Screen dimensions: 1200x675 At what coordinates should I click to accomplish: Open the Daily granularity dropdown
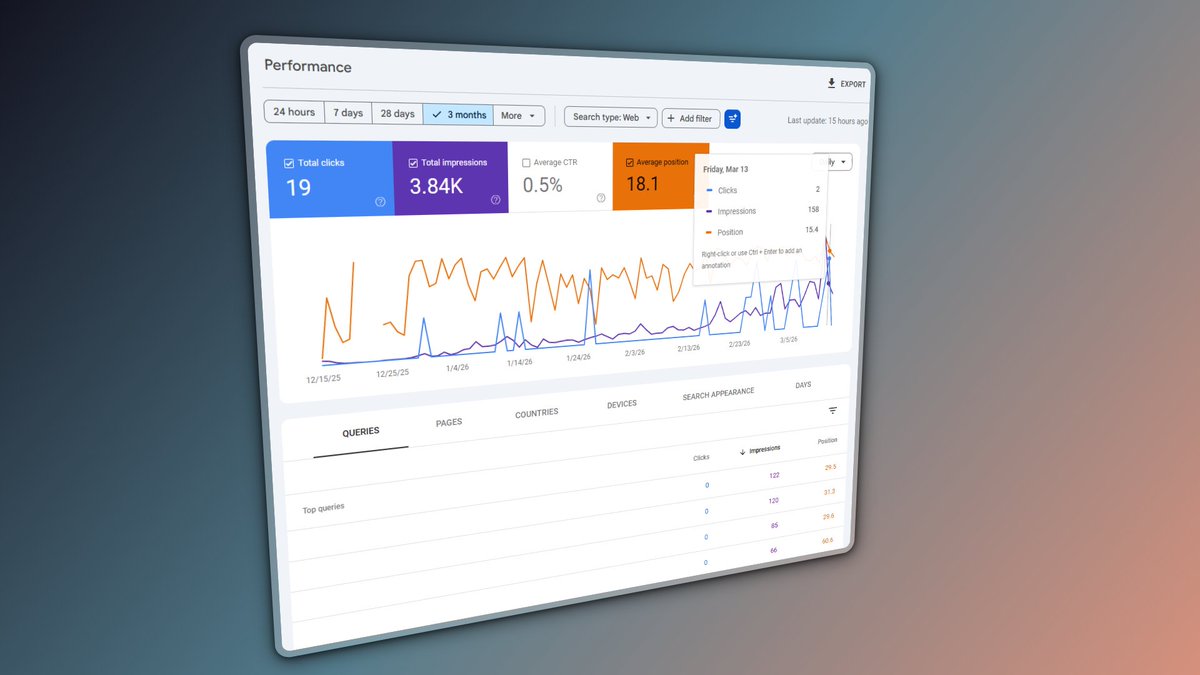834,161
